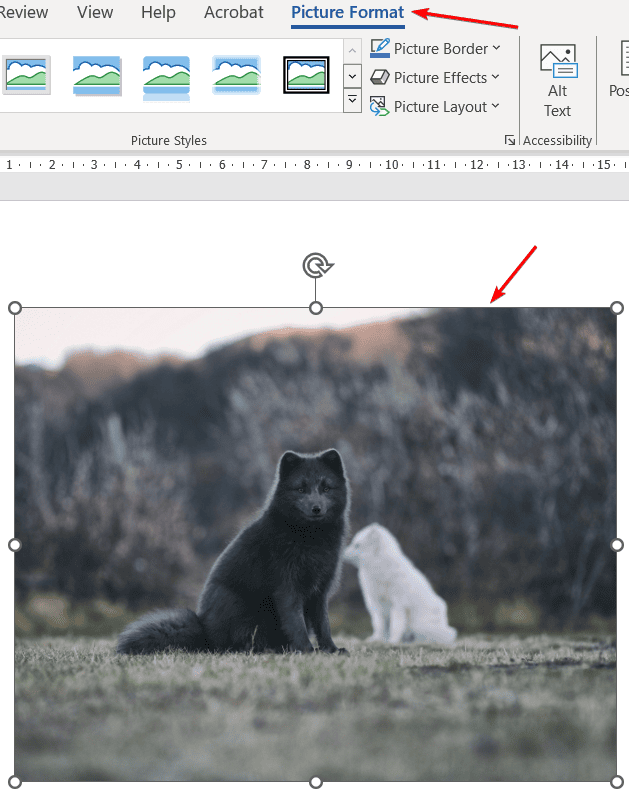Screen dimensions: 629x797
Task: Click the rotation handle above the image
Action: 316,266
